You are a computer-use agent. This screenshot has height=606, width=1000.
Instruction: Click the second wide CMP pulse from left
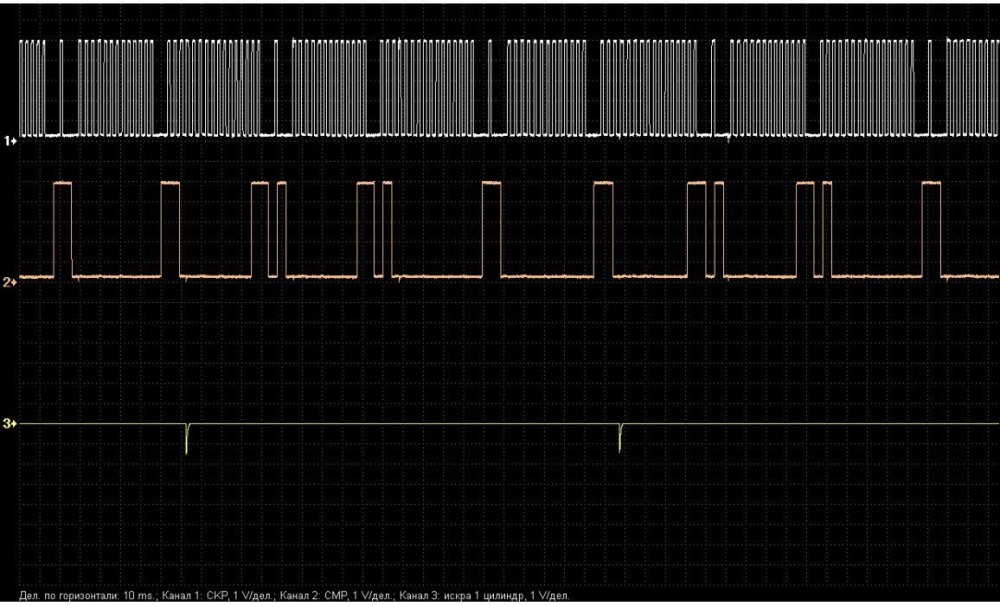click(x=168, y=228)
